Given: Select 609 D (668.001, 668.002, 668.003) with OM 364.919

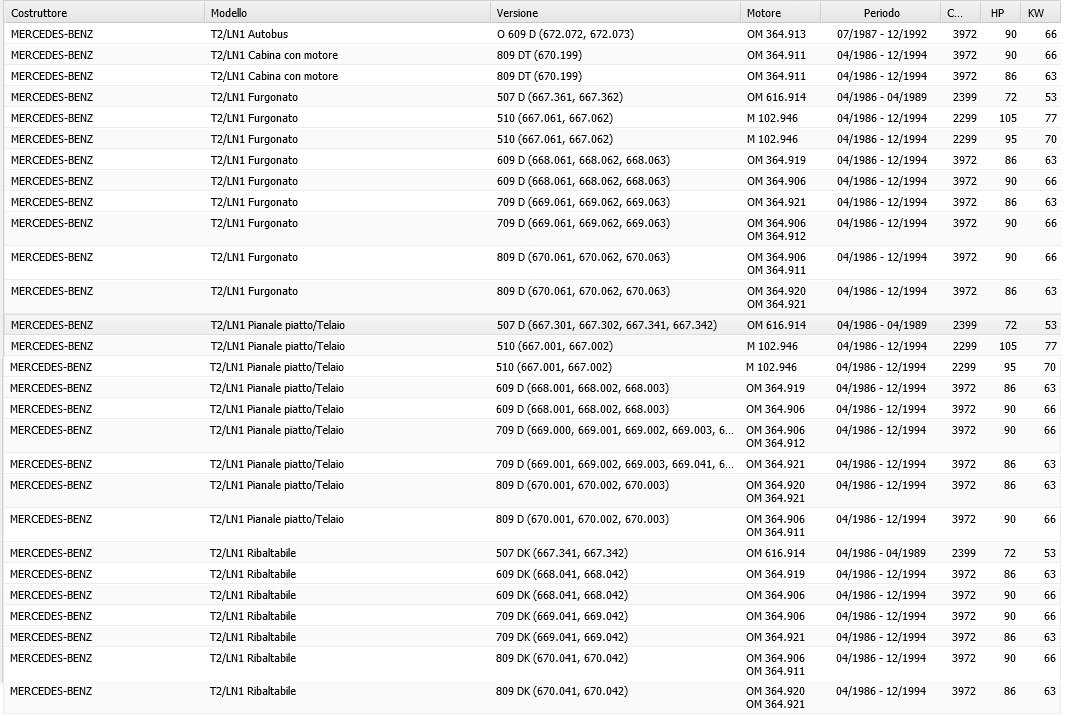Looking at the screenshot, I should (x=582, y=389).
